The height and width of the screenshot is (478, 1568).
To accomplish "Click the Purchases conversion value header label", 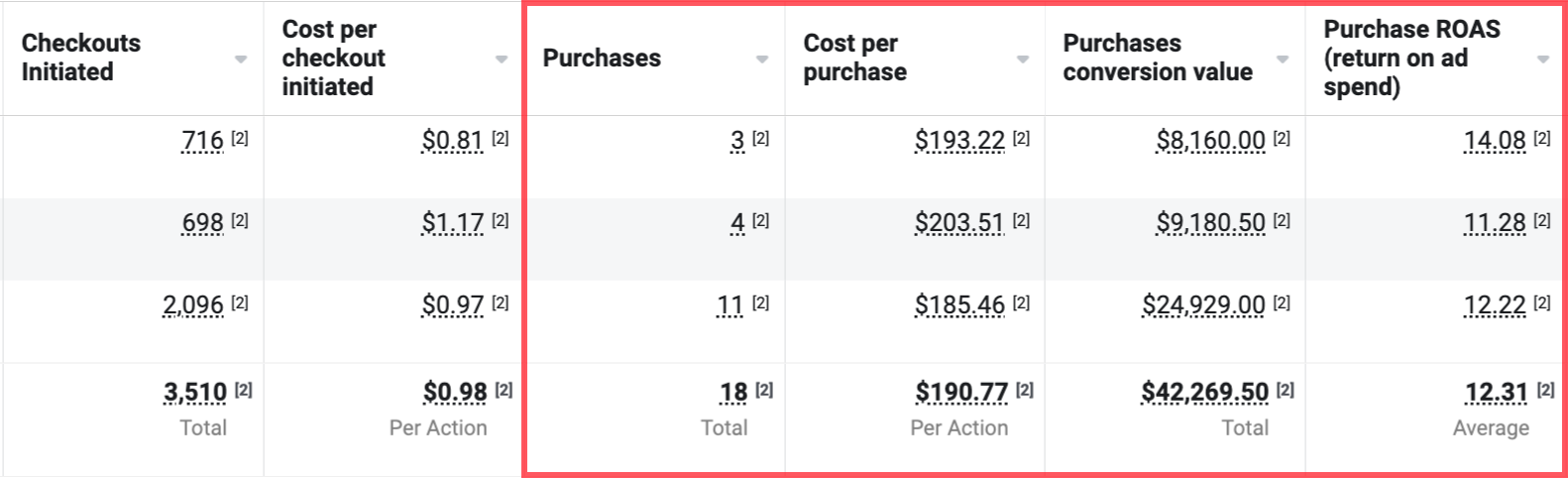I will (x=1158, y=58).
